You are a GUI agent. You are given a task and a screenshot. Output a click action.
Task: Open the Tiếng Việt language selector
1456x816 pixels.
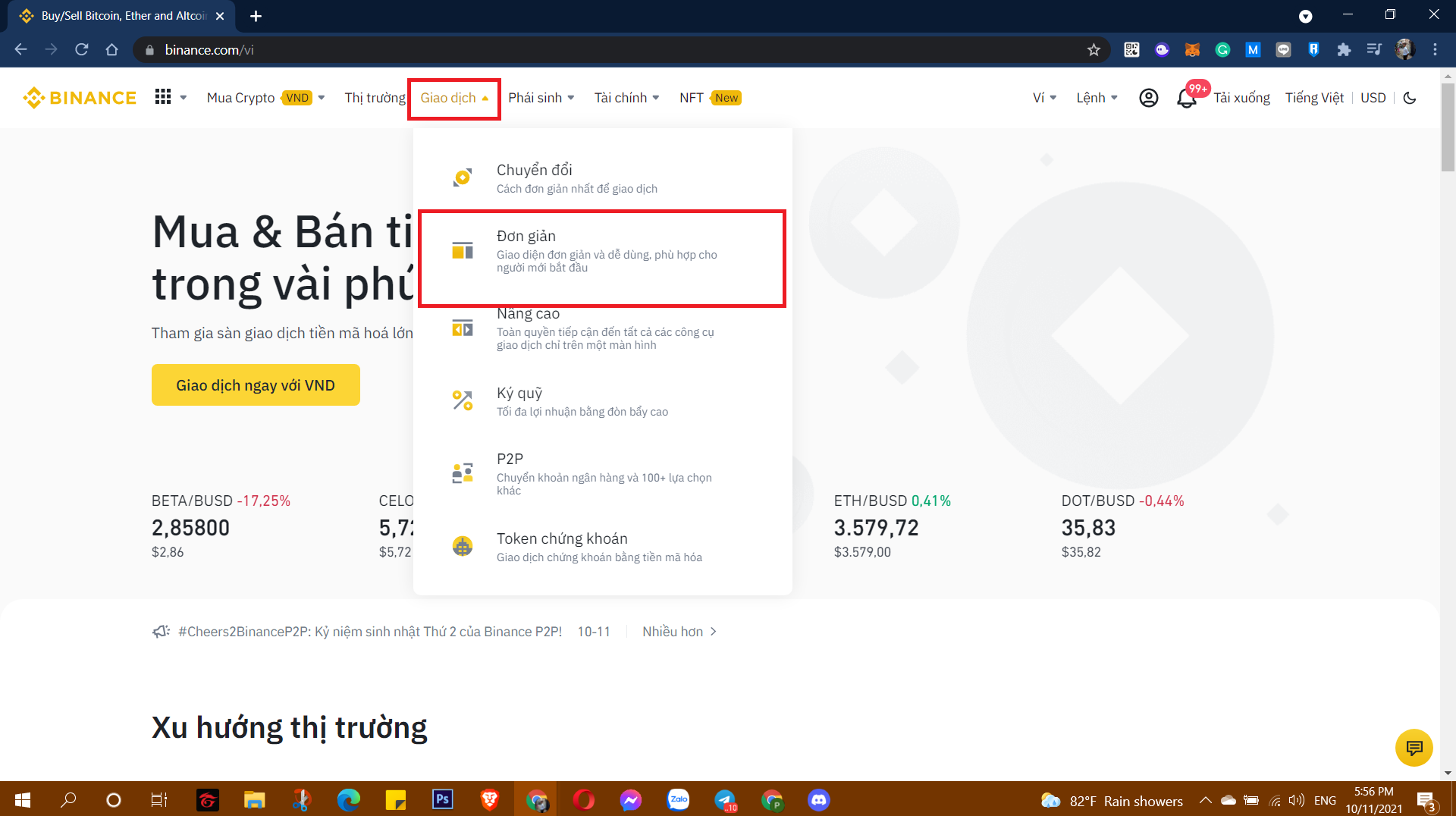pos(1314,98)
